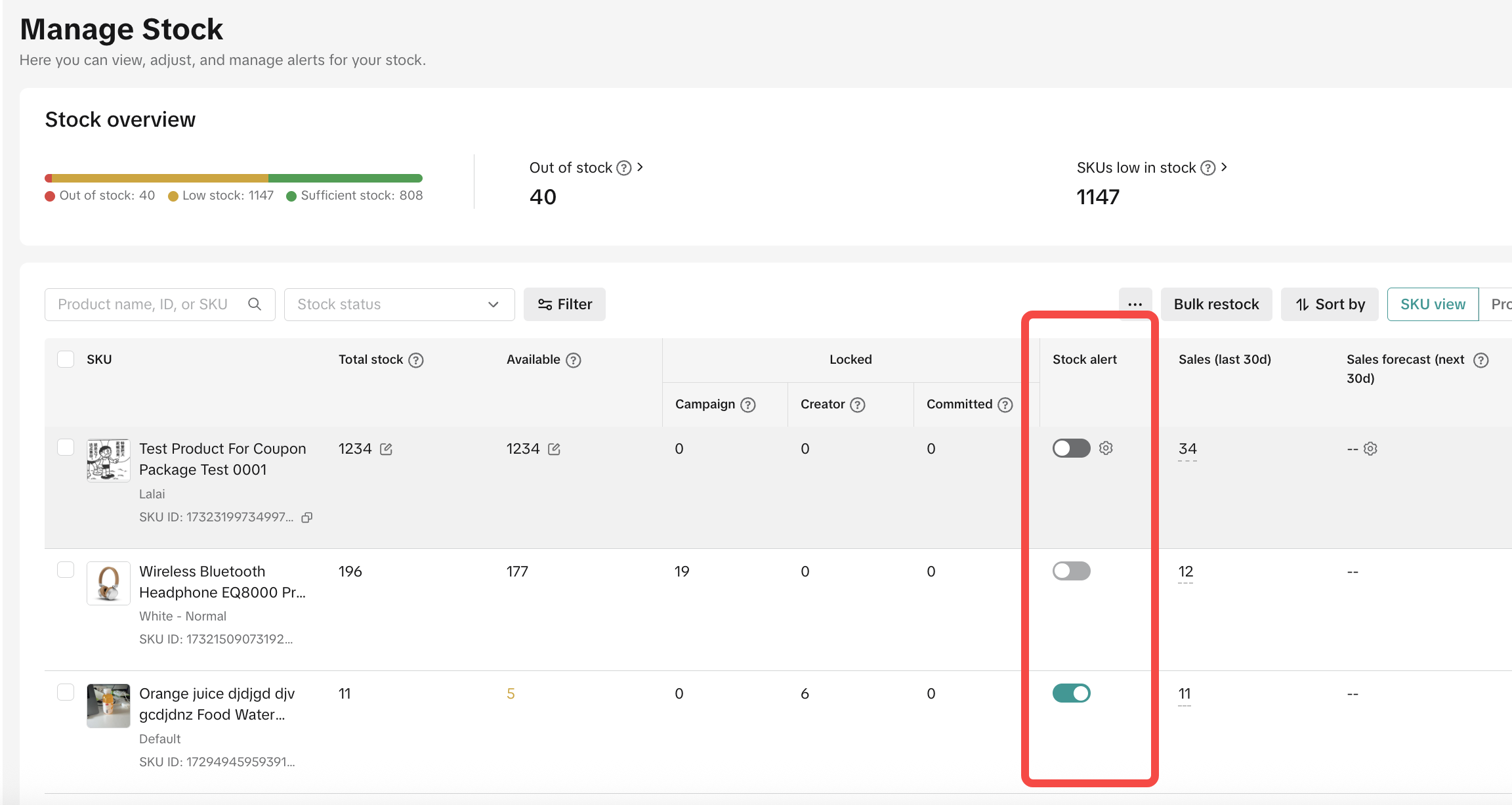Select Test Product For Coupon checkbox
This screenshot has width=1512, height=805.
(66, 447)
